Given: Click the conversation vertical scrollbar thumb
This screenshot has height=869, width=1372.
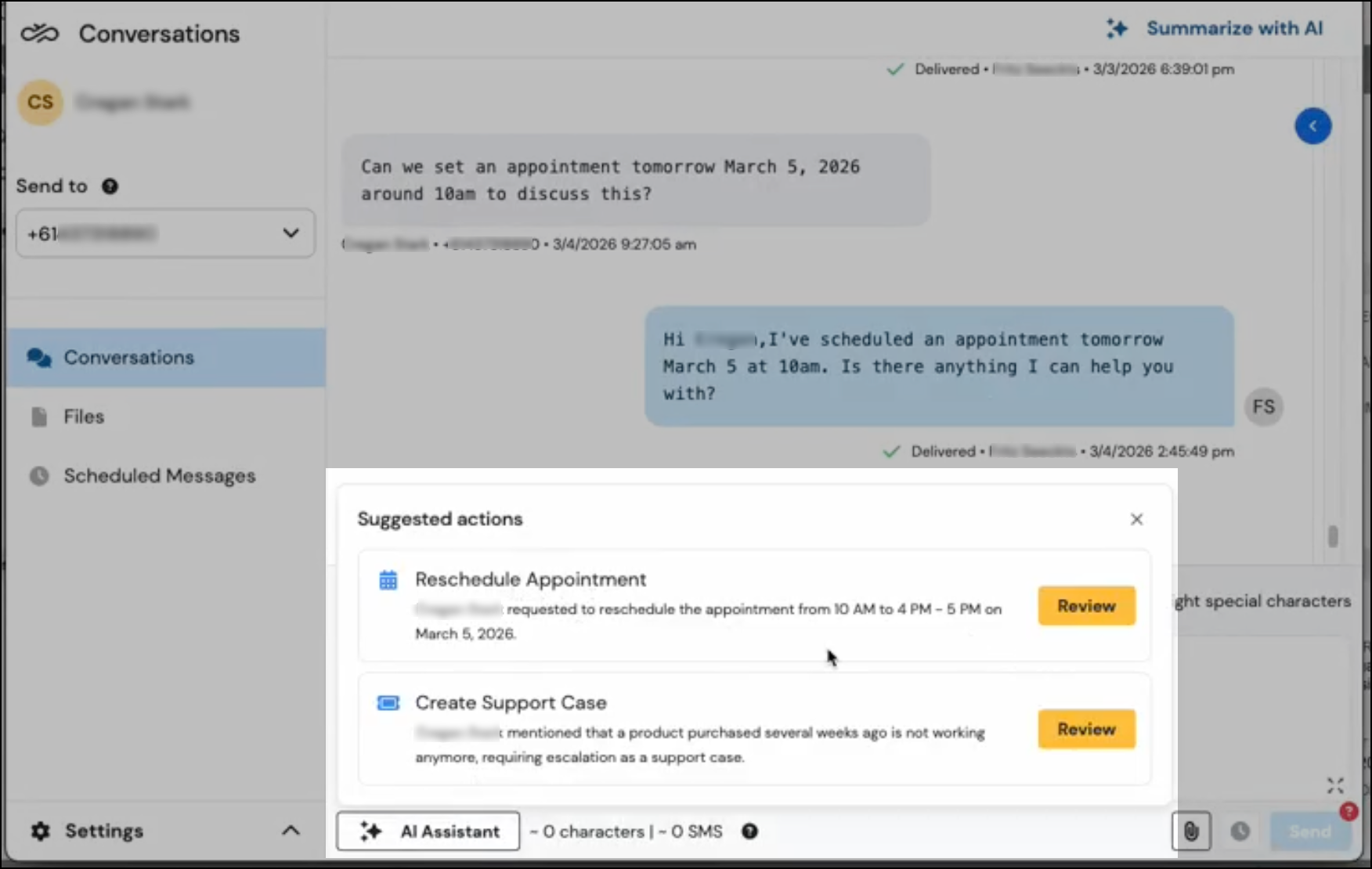Looking at the screenshot, I should [1333, 536].
